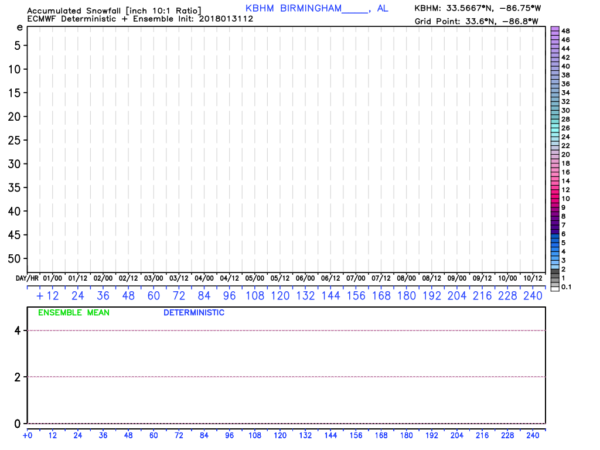Click the legend value '0.1'
This screenshot has width=600, height=450.
coord(566,287)
